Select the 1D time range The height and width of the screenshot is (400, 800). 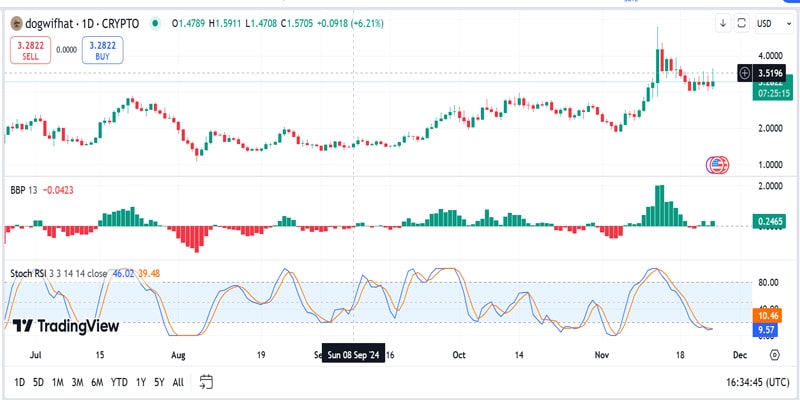(19, 382)
